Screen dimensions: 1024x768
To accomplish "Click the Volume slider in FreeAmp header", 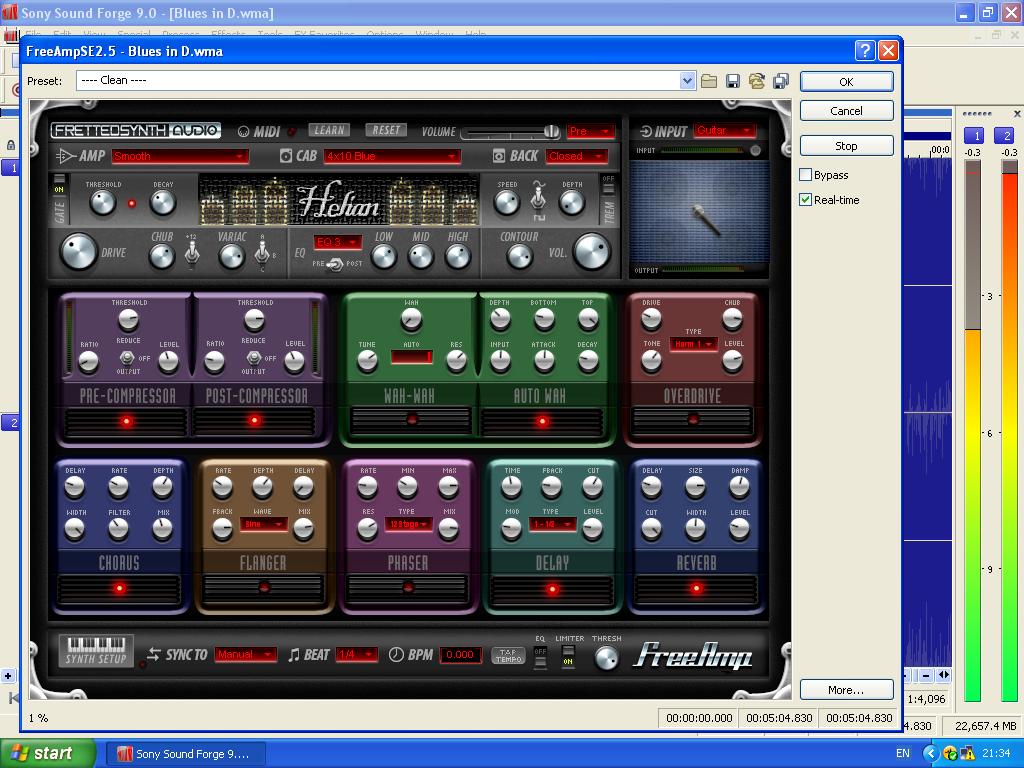I will 510,132.
